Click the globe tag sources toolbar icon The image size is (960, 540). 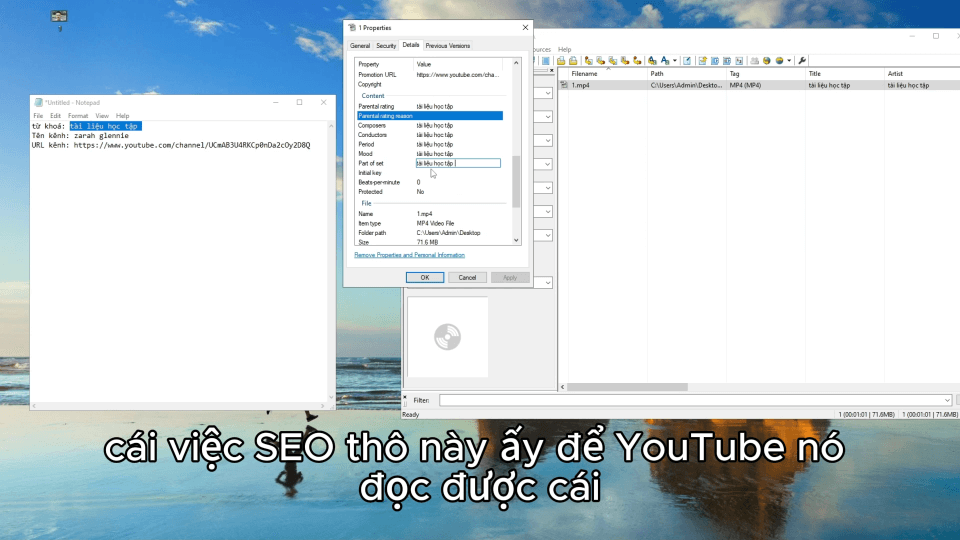pyautogui.click(x=765, y=61)
